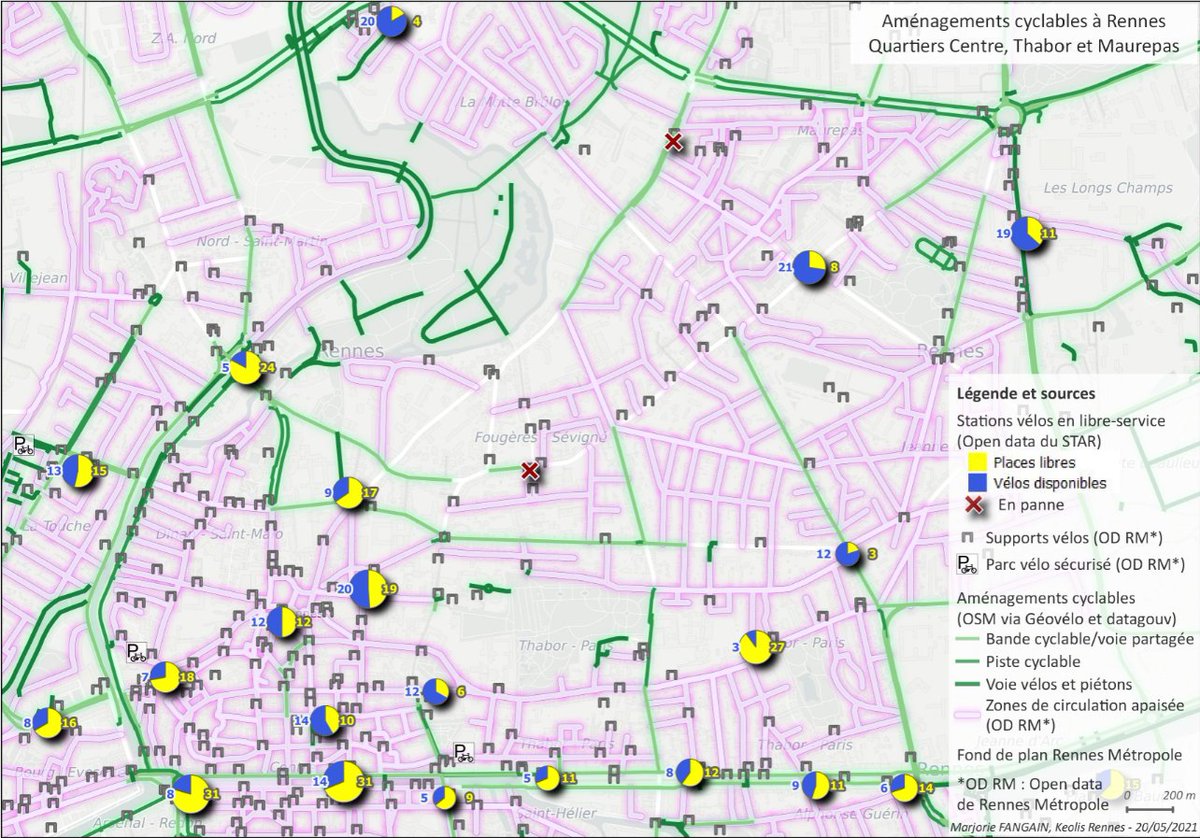The width and height of the screenshot is (1200, 838).
Task: Click the Voie vélos et piétons legend line
Action: click(x=968, y=685)
